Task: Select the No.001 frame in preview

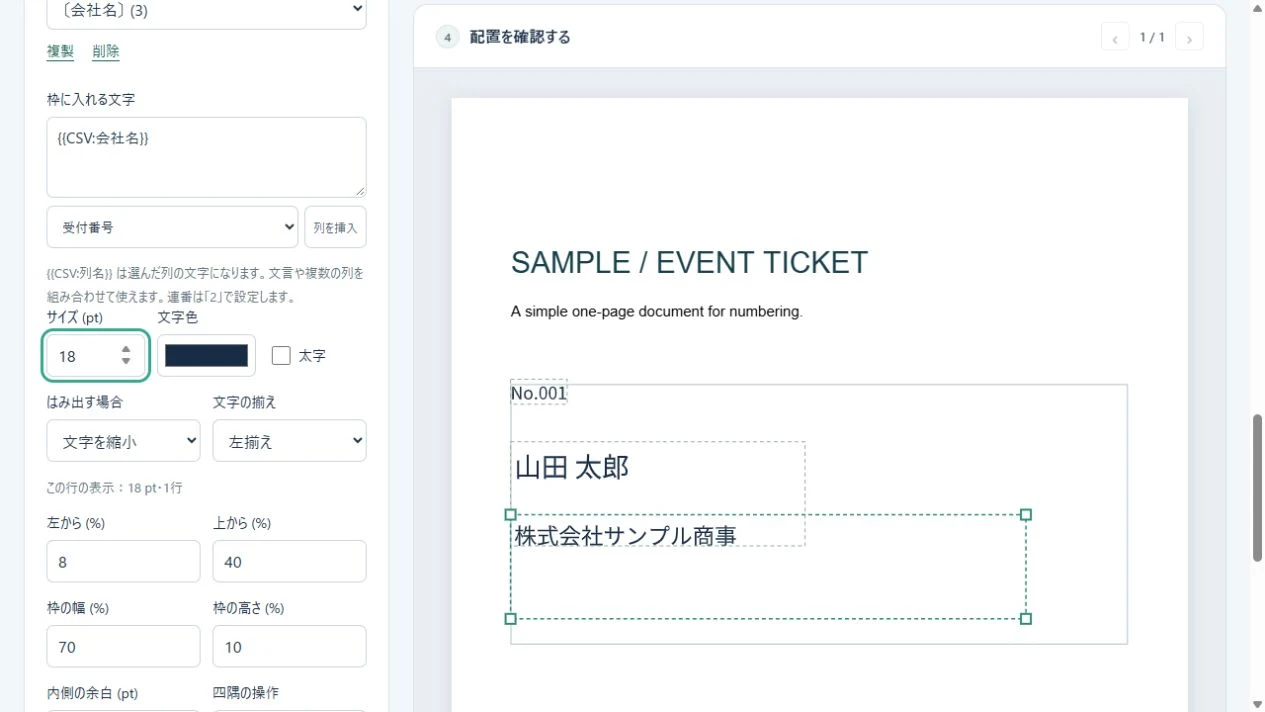Action: tap(539, 393)
